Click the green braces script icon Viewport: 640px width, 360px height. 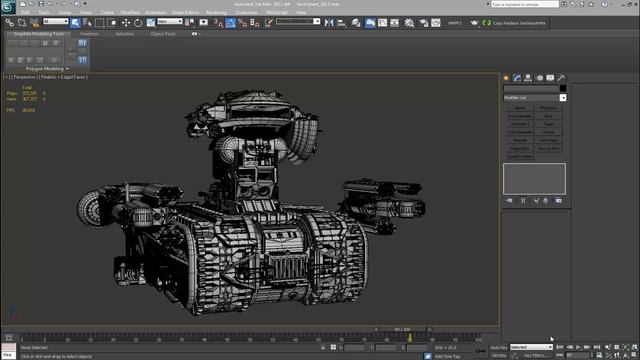pos(487,23)
